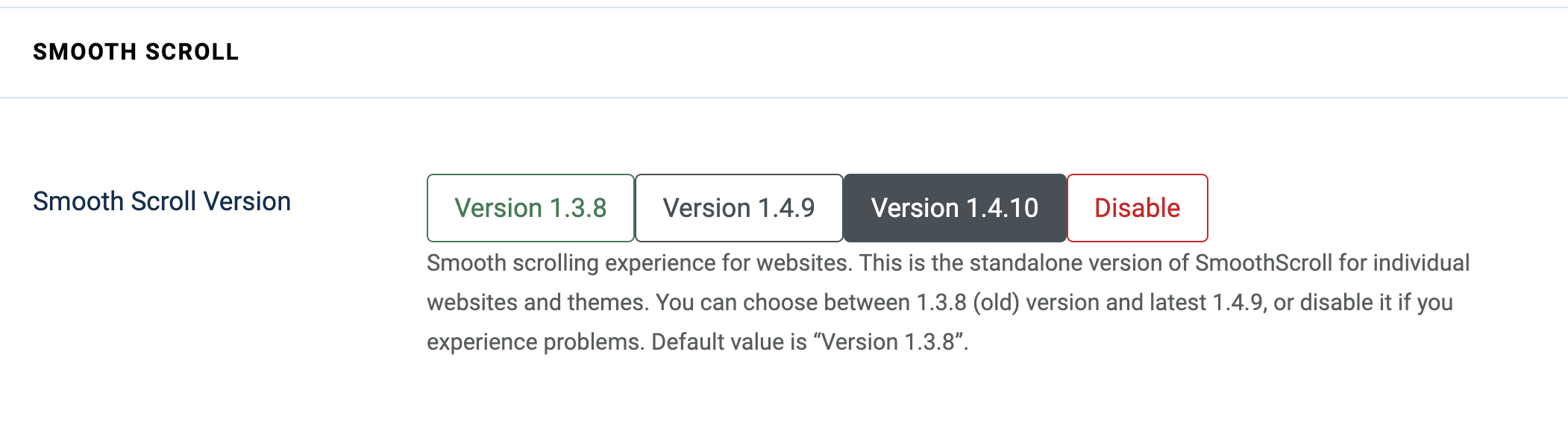Disable smooth scroll with red button
This screenshot has width=1568, height=428.
tap(1137, 208)
